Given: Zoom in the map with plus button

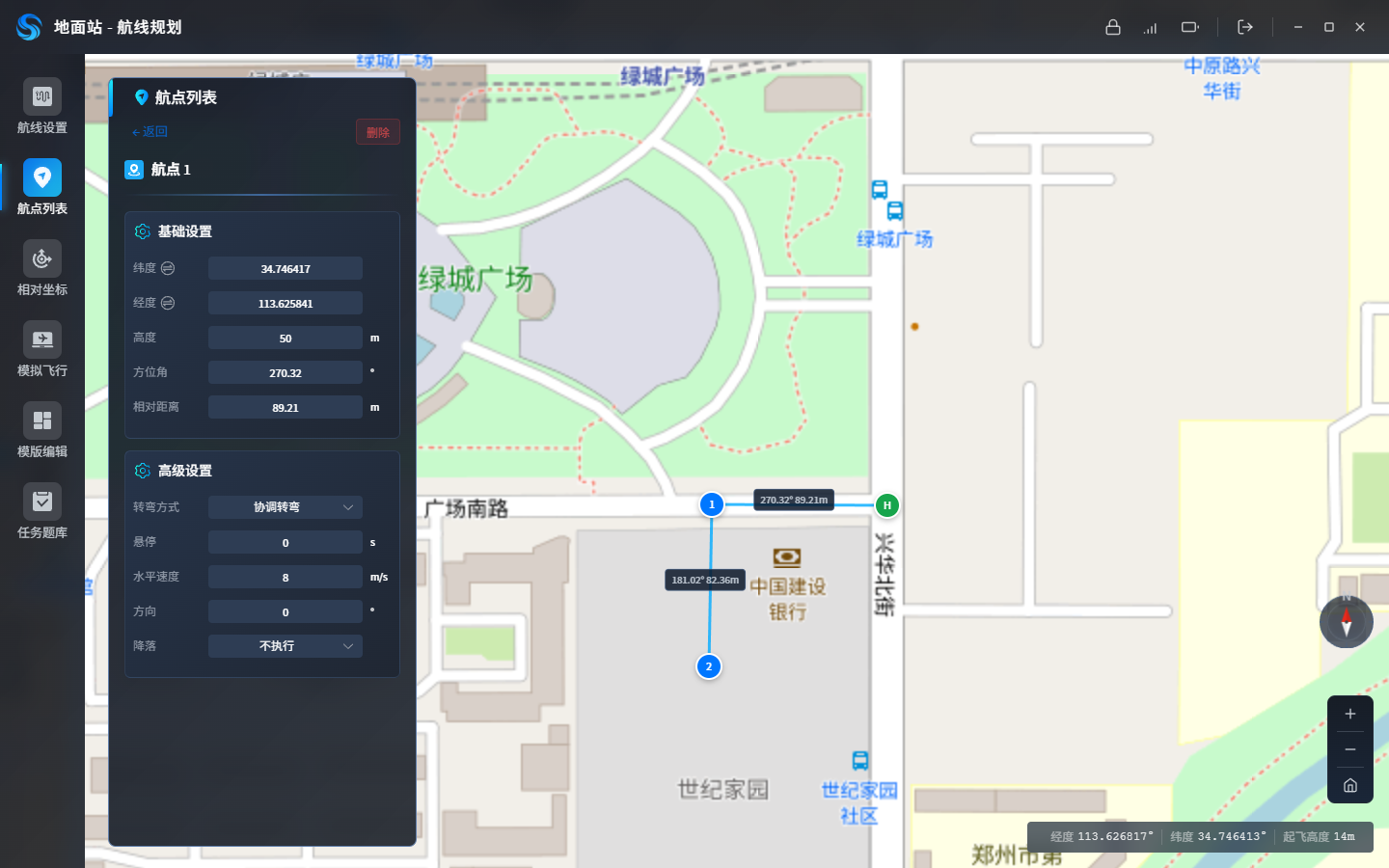Looking at the screenshot, I should pyautogui.click(x=1350, y=714).
